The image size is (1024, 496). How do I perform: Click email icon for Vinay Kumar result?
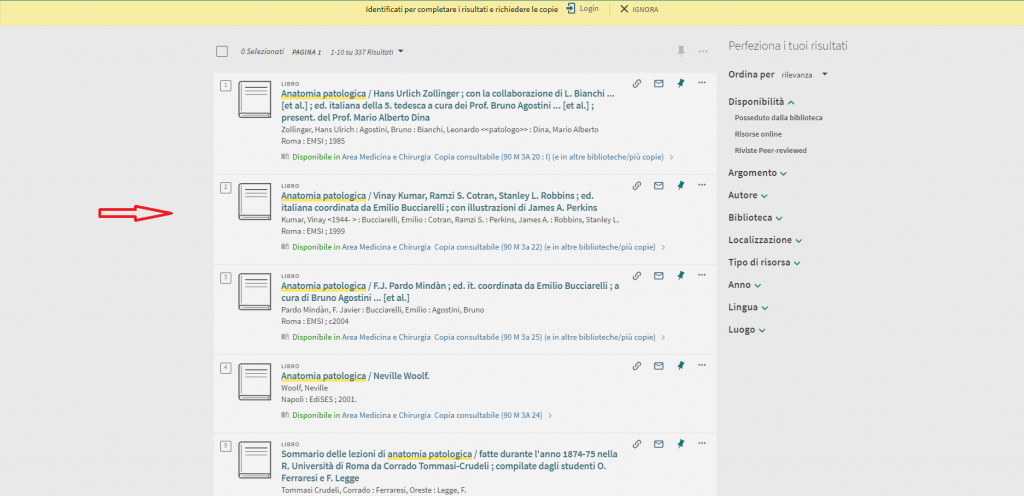click(658, 185)
